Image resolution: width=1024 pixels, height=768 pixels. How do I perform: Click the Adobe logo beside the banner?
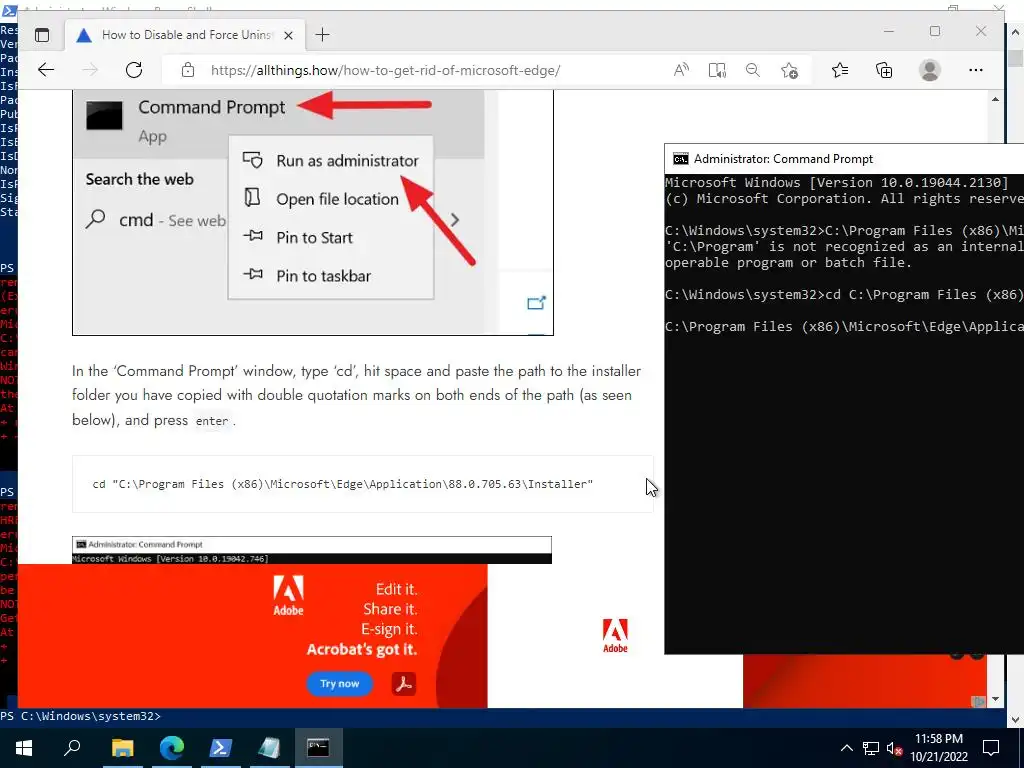pos(615,635)
